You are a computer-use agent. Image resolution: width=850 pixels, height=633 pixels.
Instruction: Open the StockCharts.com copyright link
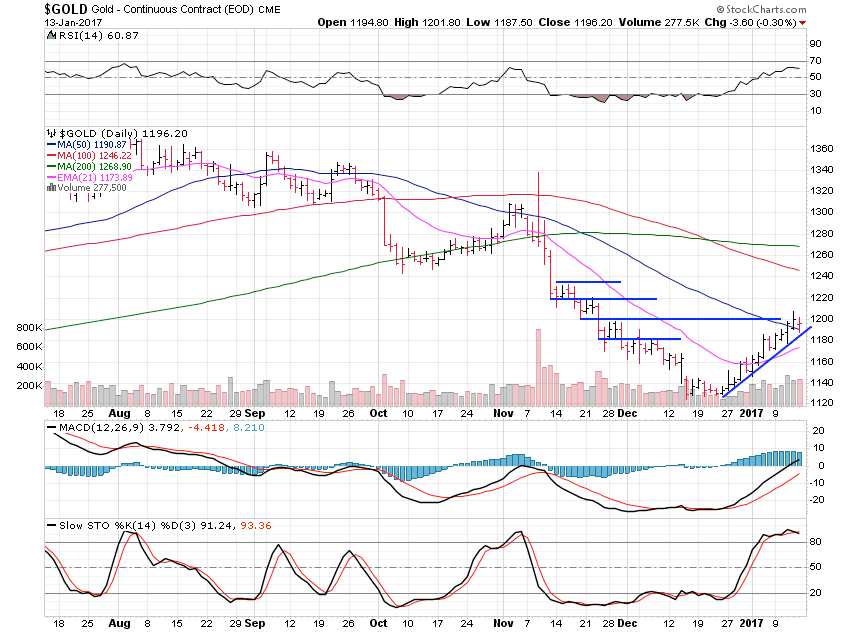click(762, 9)
